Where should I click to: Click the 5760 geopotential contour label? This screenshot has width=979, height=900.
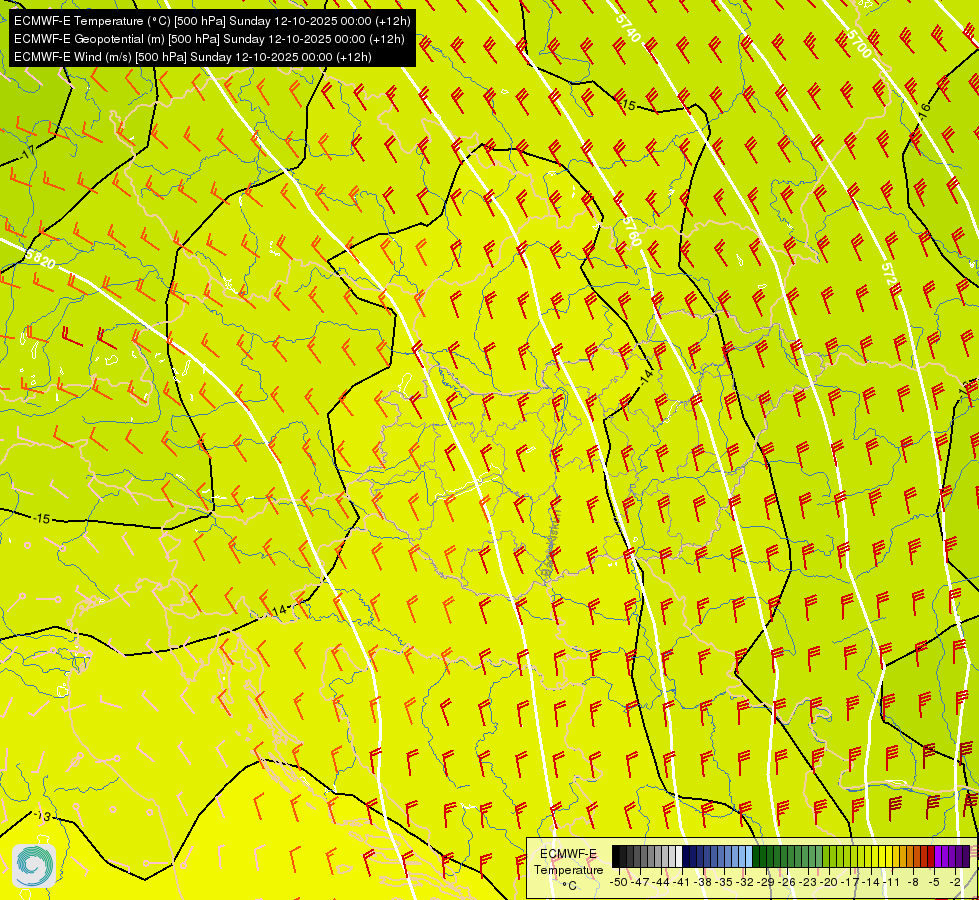pyautogui.click(x=631, y=230)
